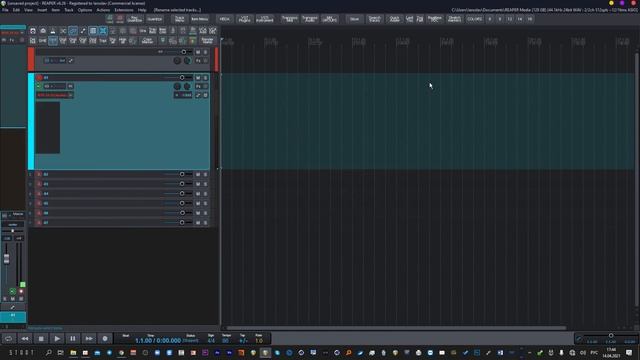
Task: Click the zoom slider at bottom right
Action: [x=611, y=336]
